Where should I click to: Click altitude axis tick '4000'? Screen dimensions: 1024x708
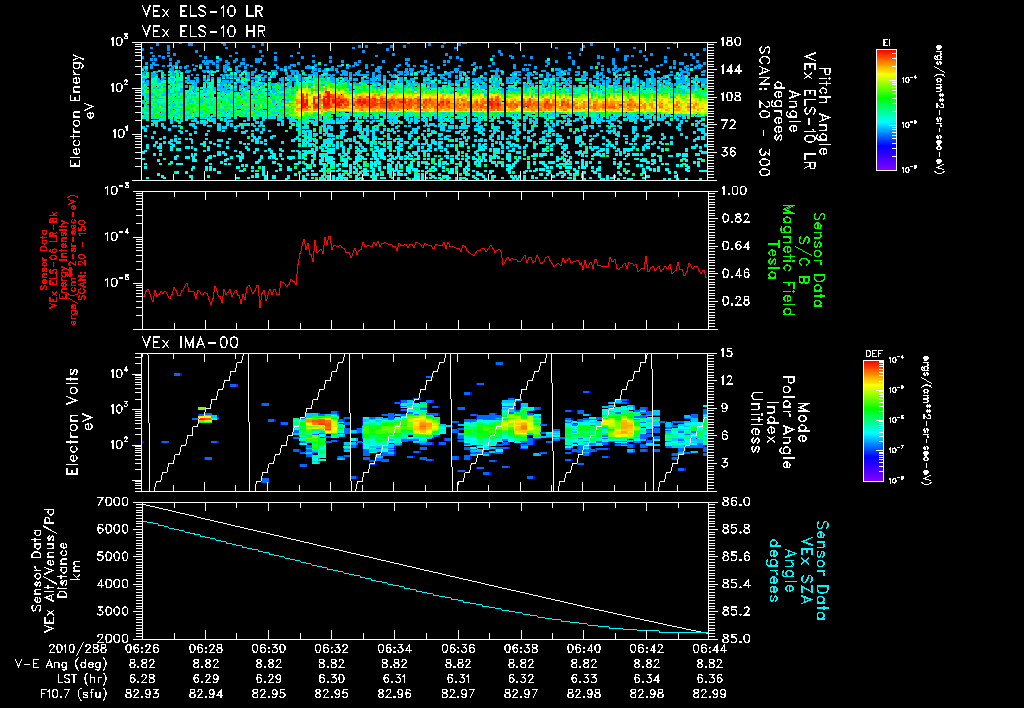coord(112,584)
